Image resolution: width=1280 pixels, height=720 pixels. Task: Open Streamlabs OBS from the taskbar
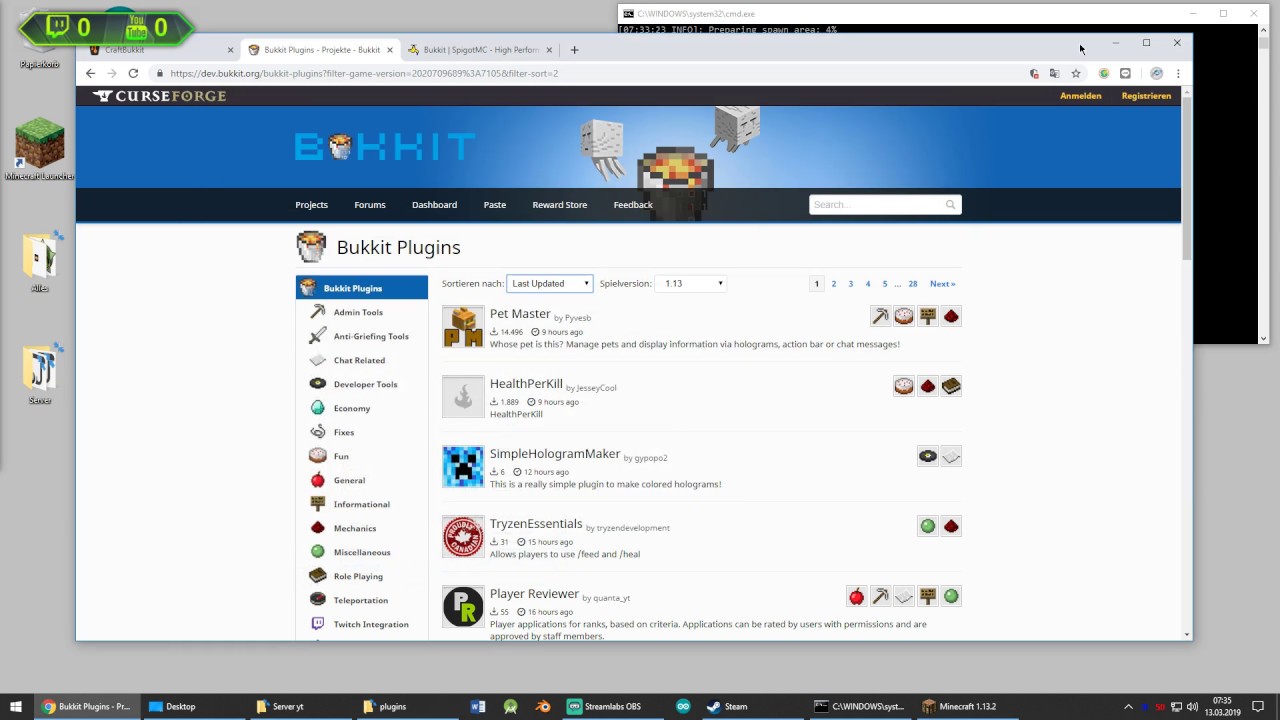click(605, 706)
